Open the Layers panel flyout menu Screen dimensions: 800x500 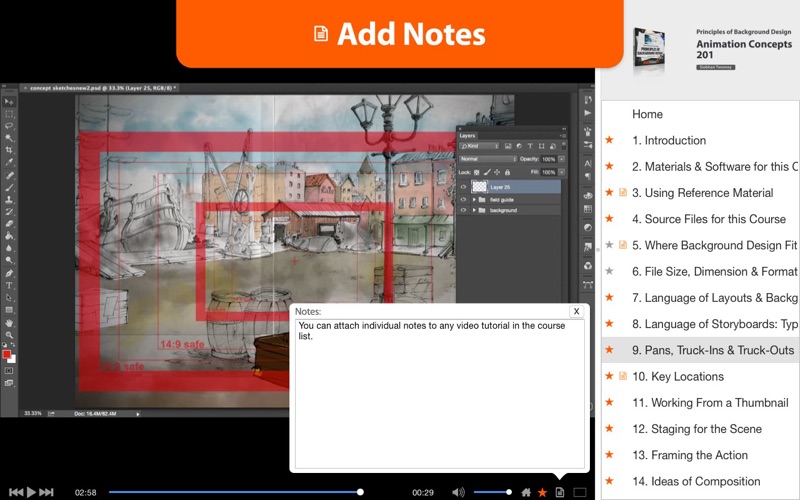pos(562,136)
